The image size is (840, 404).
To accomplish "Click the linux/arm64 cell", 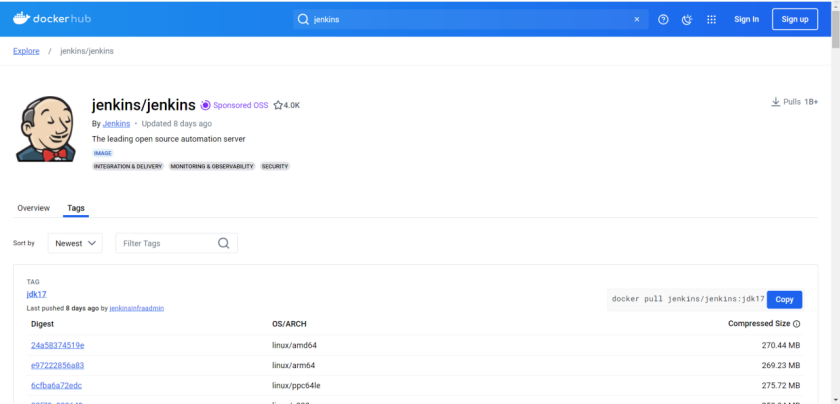I will pyautogui.click(x=293, y=365).
